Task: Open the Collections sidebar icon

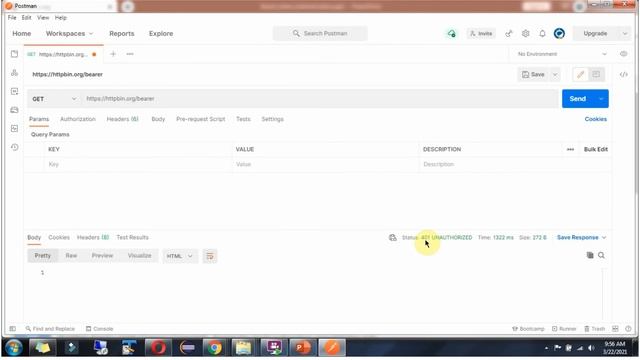Action: click(x=15, y=54)
